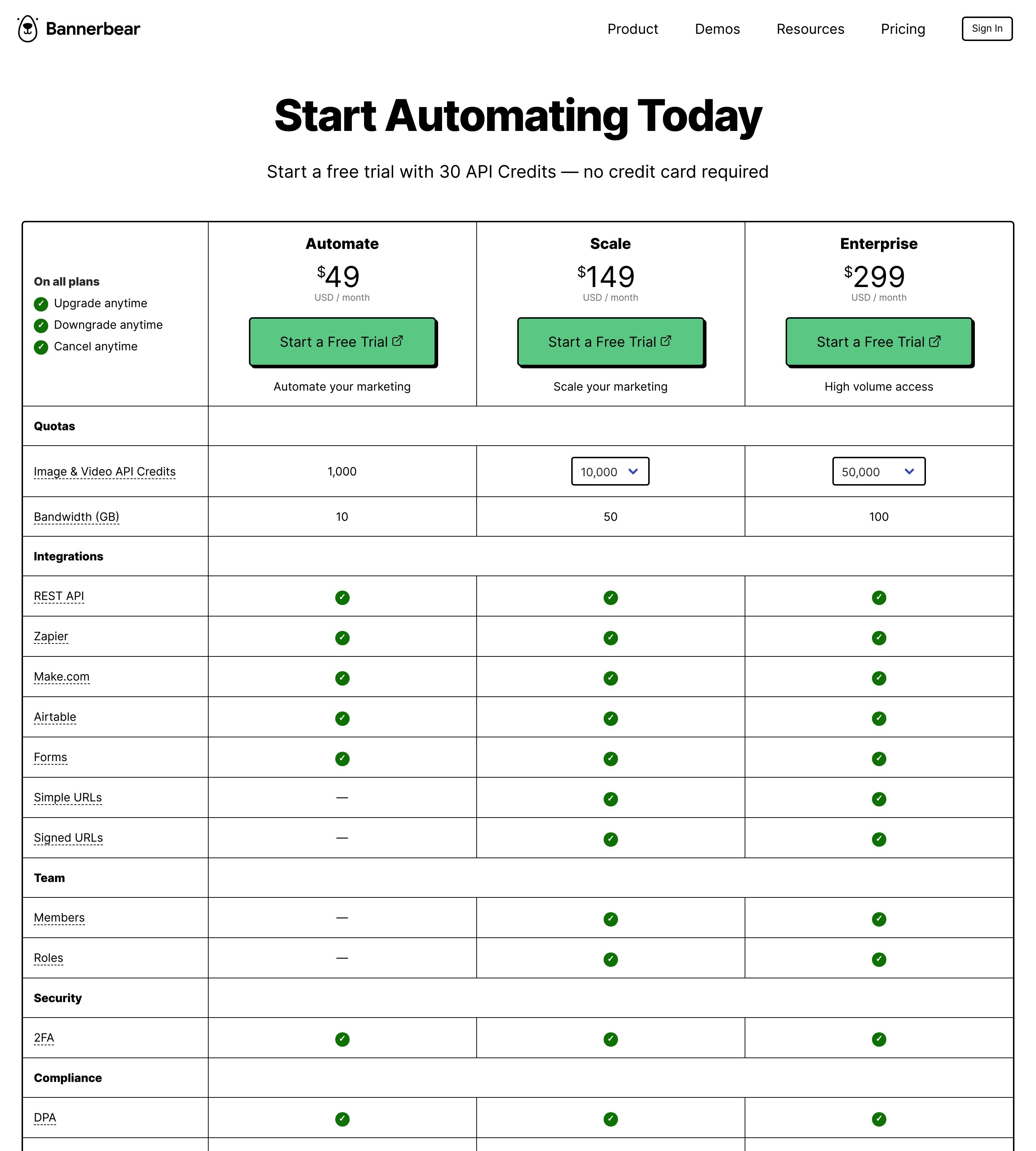1036x1151 pixels.
Task: Click the green check icon beside Upgrade anytime
Action: click(41, 304)
